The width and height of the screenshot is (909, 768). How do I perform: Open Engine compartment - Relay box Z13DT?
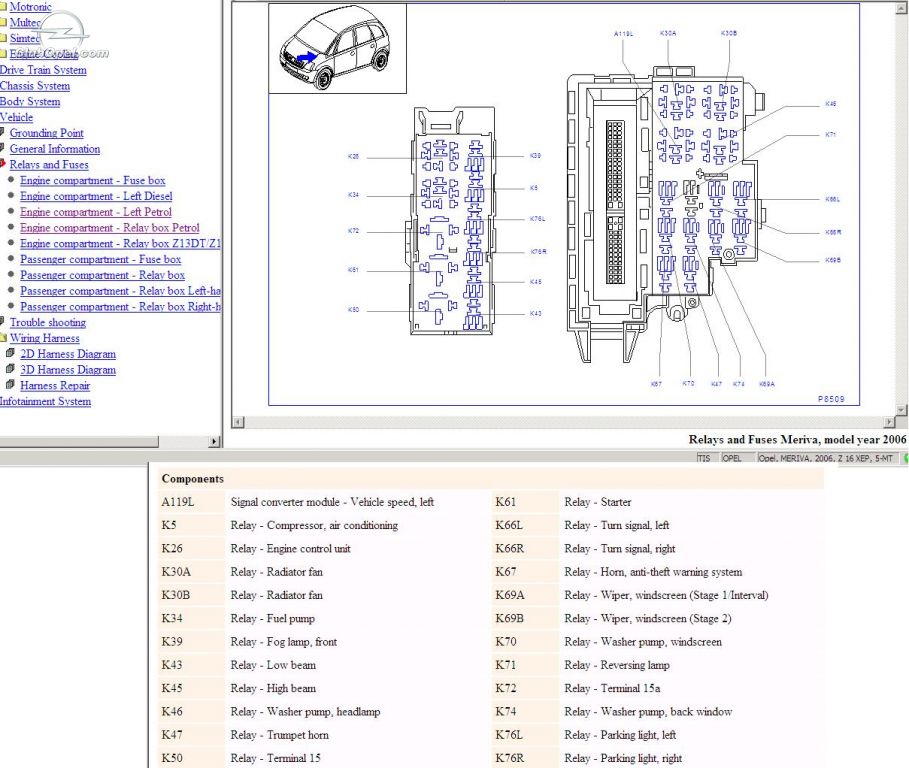pyautogui.click(x=120, y=243)
